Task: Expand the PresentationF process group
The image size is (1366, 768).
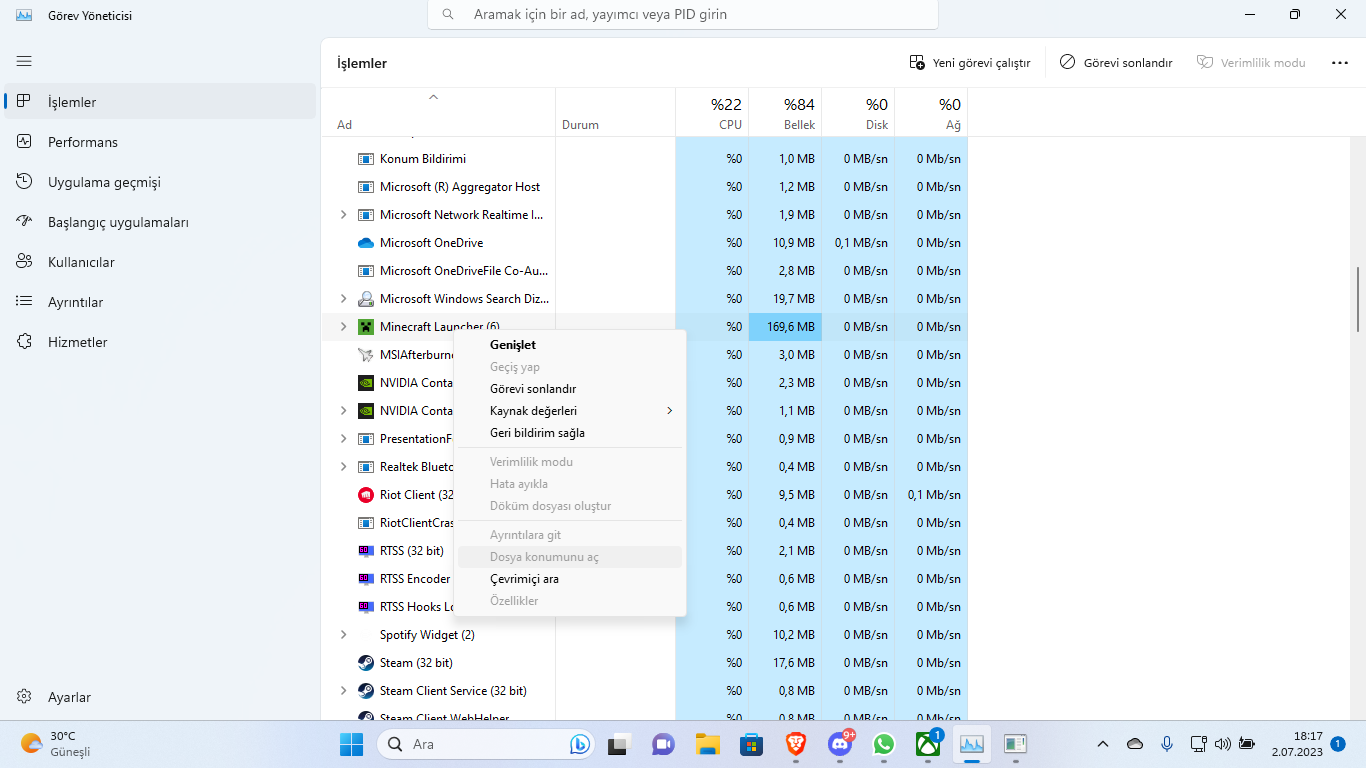Action: click(x=343, y=439)
